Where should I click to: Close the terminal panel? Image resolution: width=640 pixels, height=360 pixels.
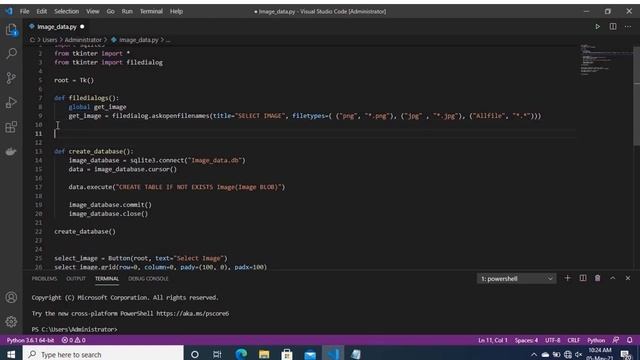tap(628, 278)
